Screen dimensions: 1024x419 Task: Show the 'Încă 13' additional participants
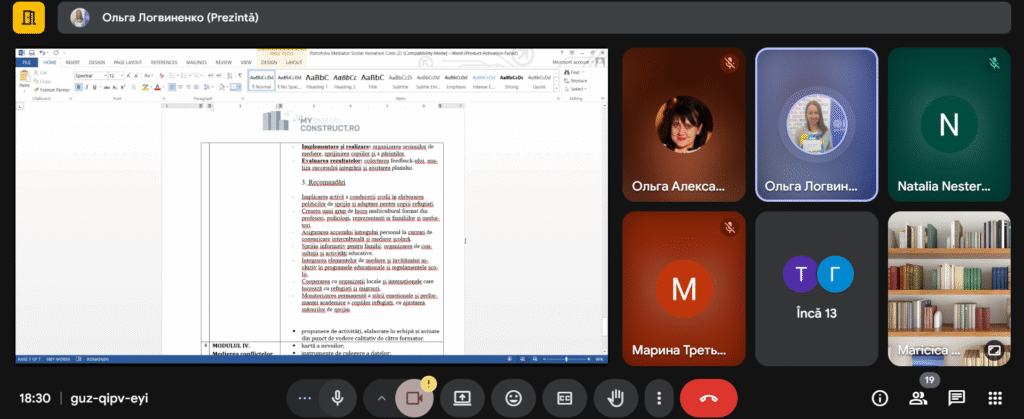coord(816,288)
